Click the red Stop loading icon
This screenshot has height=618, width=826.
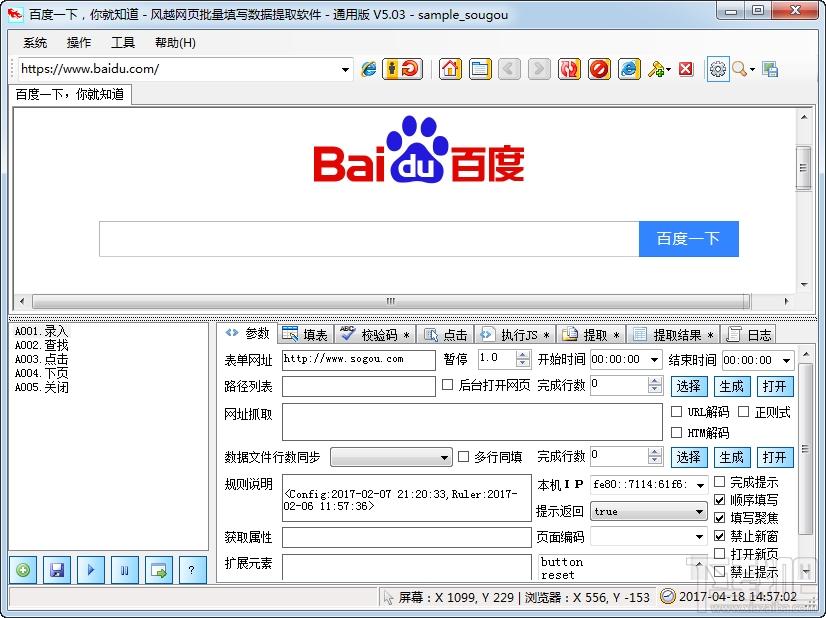coord(599,69)
